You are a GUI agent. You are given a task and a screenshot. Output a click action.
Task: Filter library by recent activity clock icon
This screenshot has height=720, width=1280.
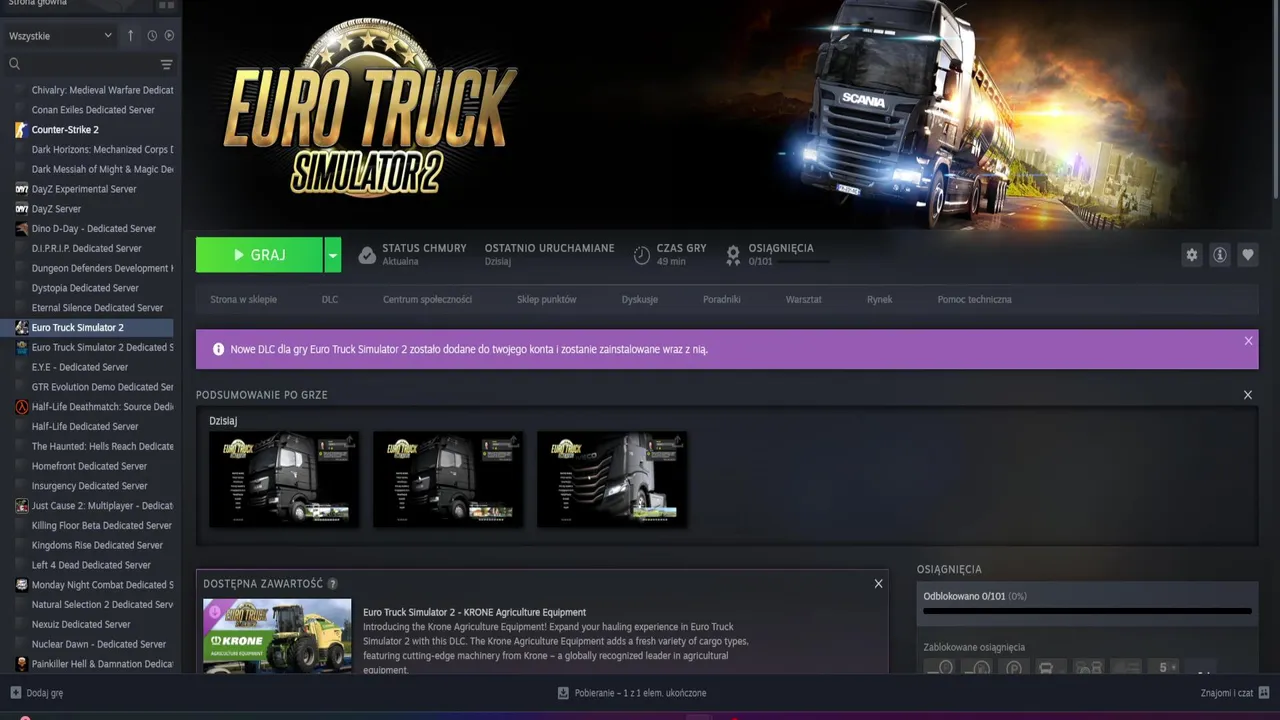click(x=152, y=35)
